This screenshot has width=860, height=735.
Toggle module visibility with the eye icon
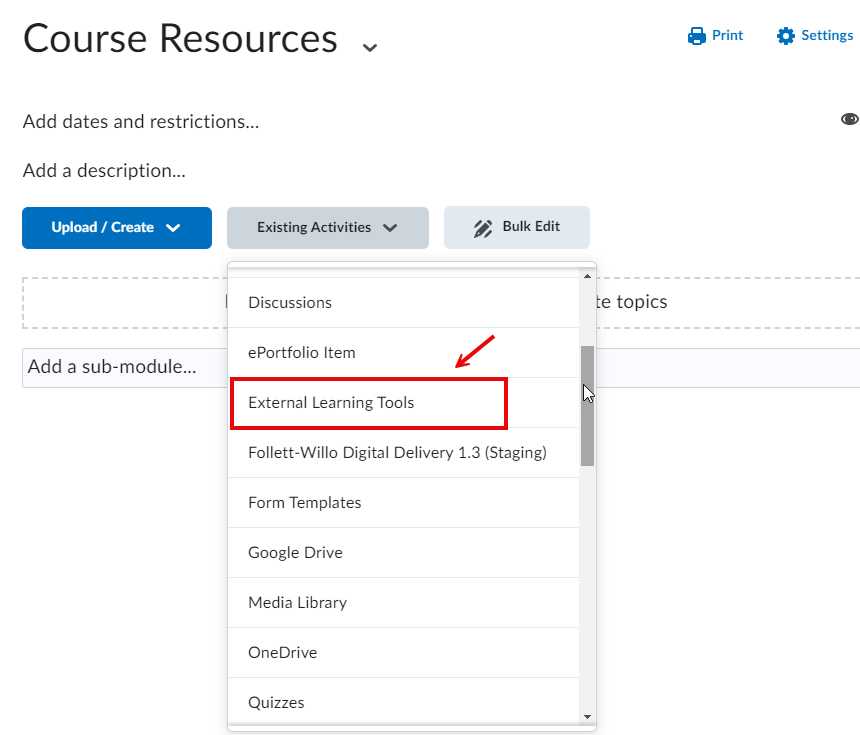849,119
